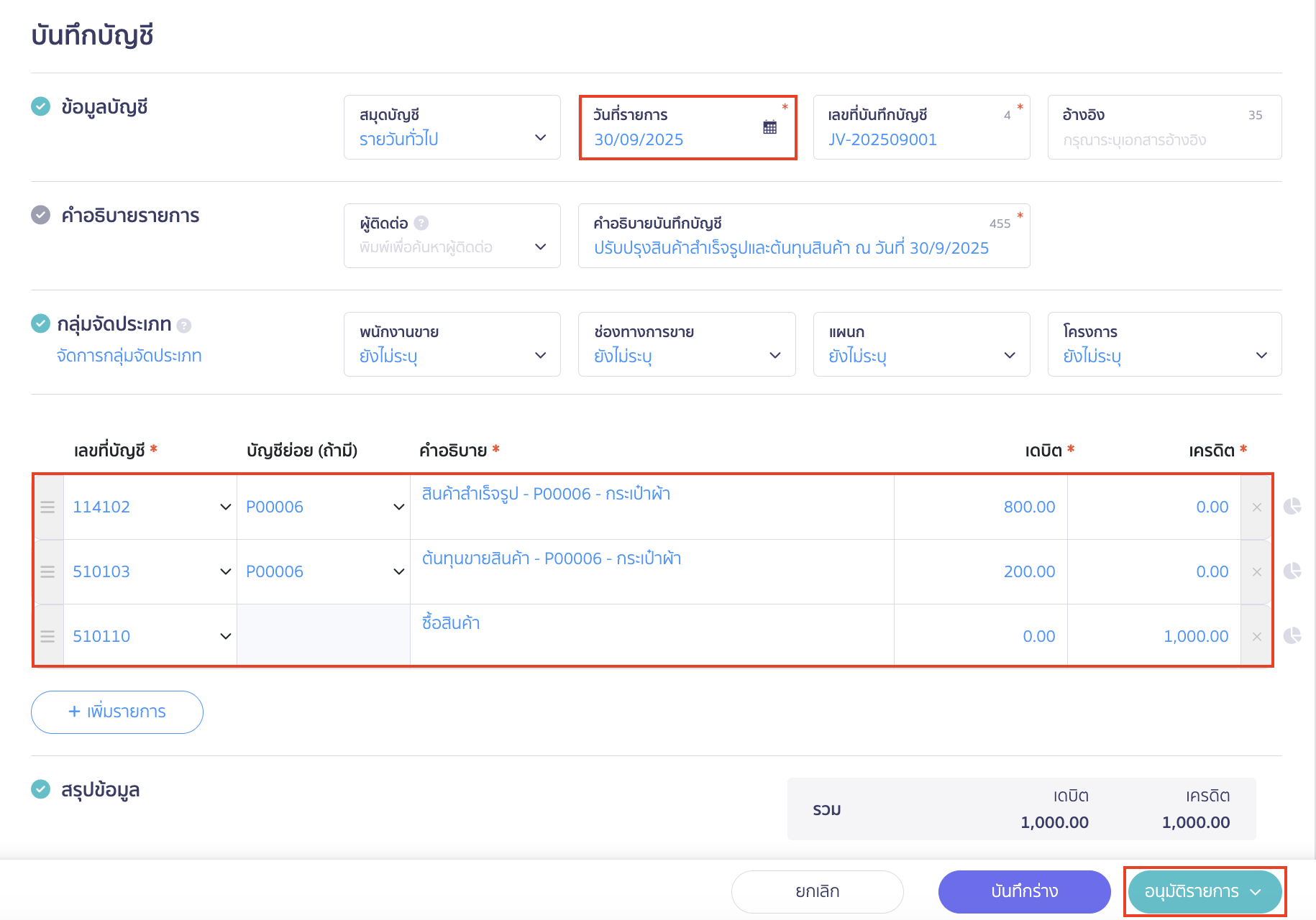The height and width of the screenshot is (920, 1316).
Task: Delete the 114102 row with X icon
Action: pyautogui.click(x=1256, y=507)
